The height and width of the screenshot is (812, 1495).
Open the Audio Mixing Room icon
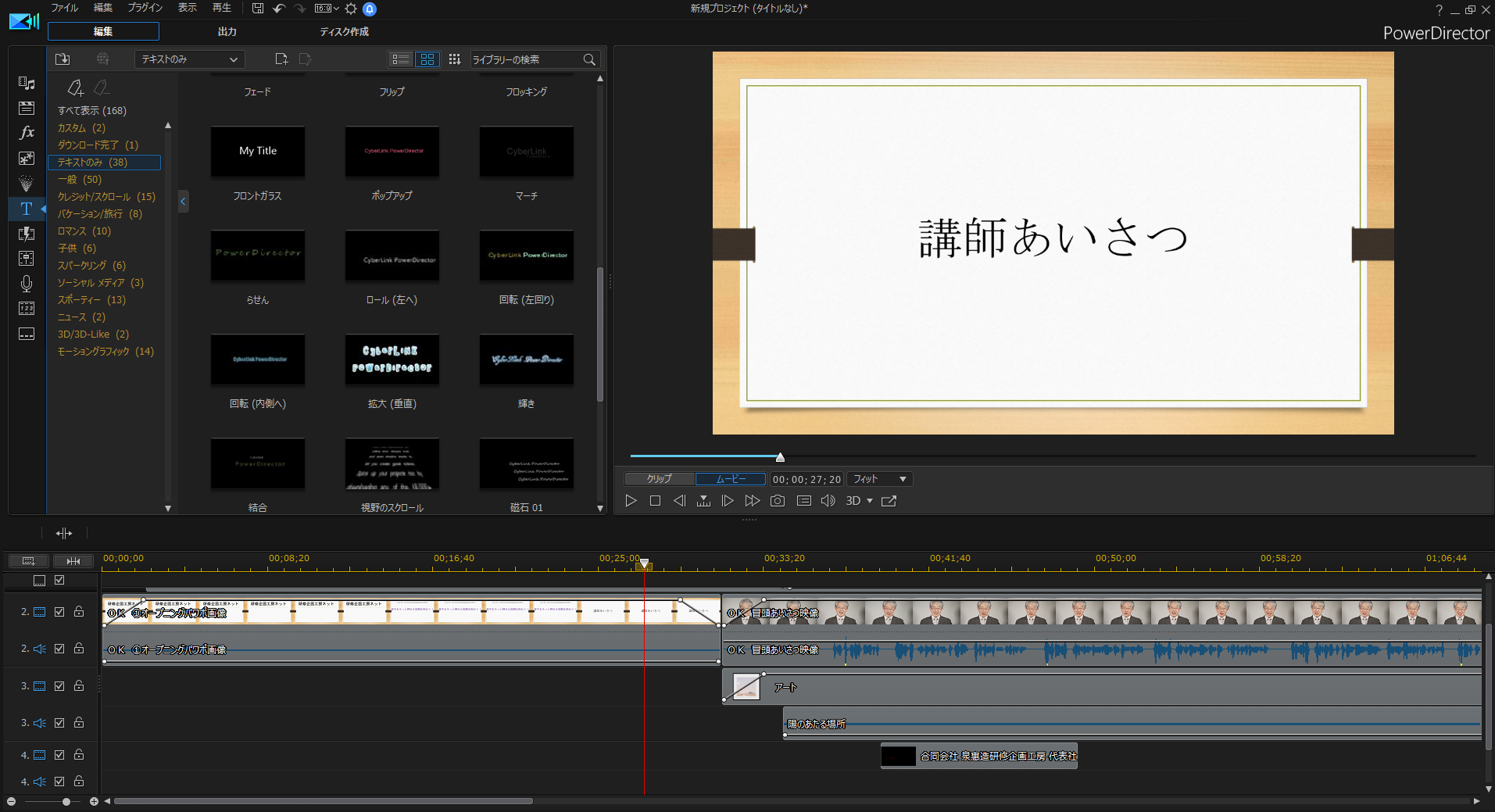pyautogui.click(x=27, y=259)
